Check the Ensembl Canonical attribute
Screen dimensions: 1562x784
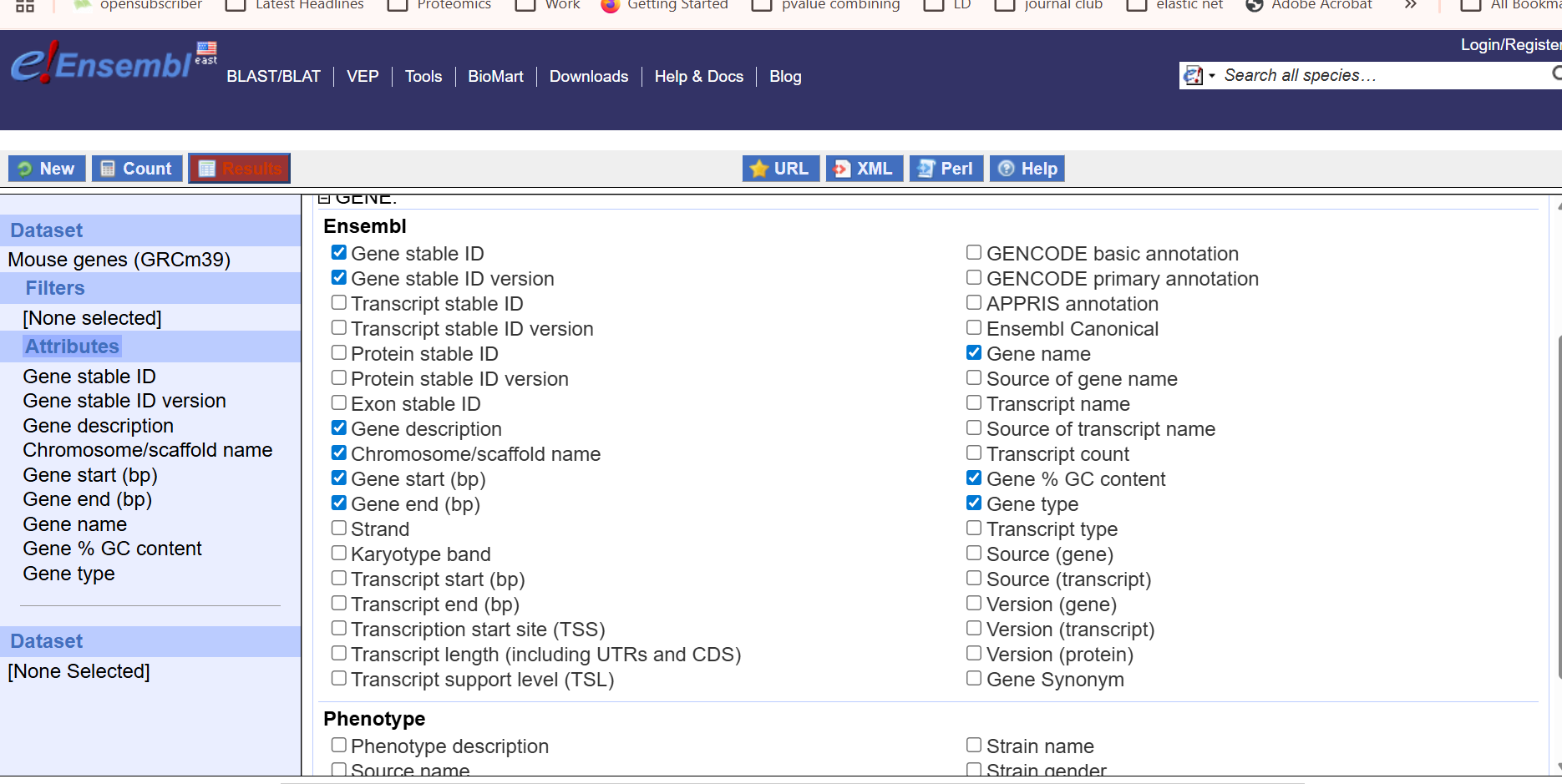pos(974,328)
